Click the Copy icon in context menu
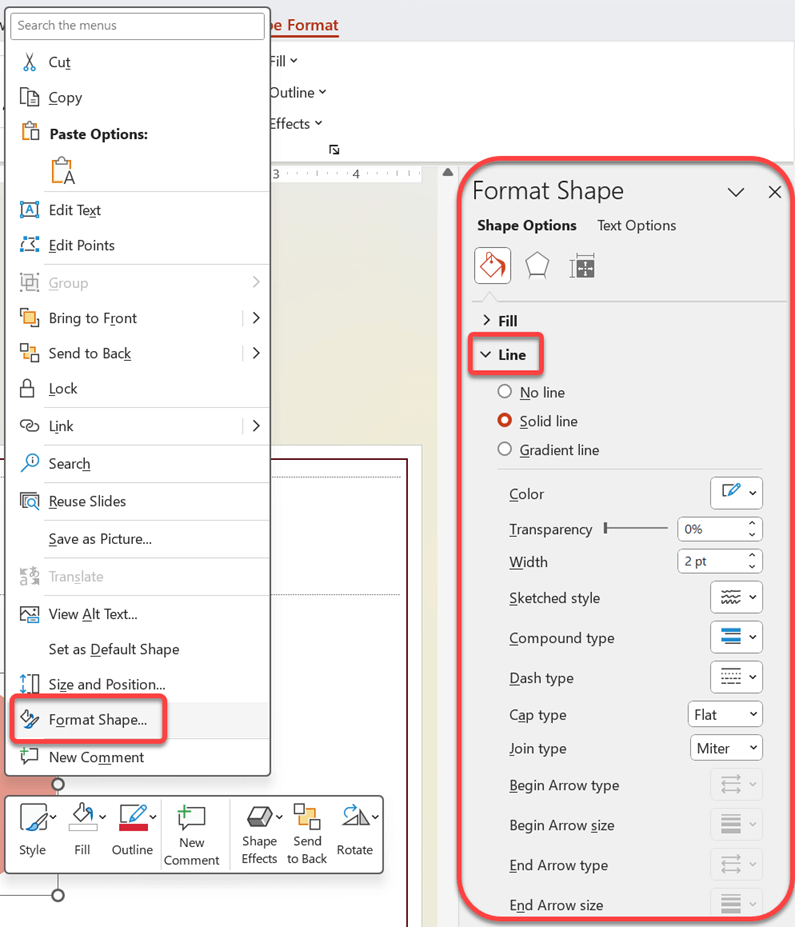The width and height of the screenshot is (795, 927). pos(29,97)
